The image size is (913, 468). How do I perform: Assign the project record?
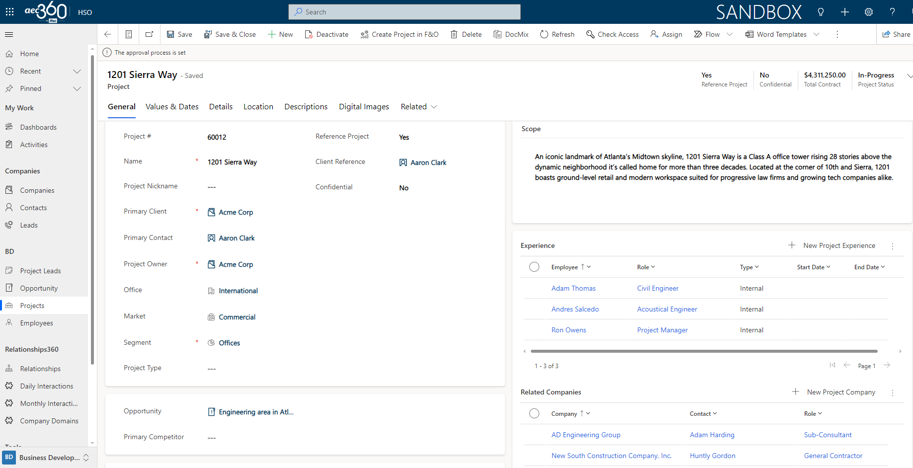pyautogui.click(x=666, y=34)
